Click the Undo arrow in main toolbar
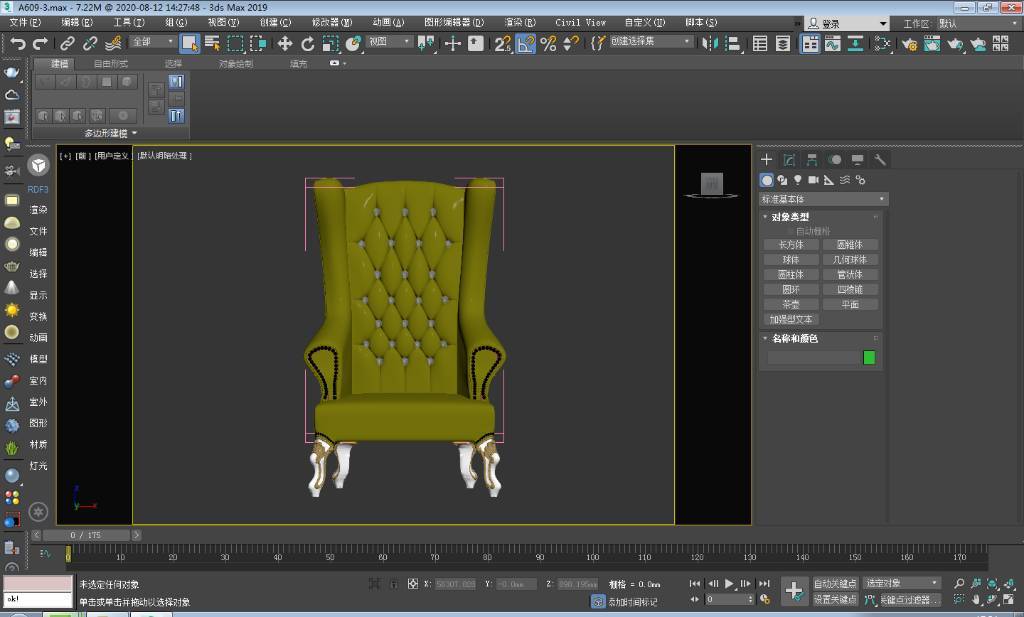Viewport: 1024px width, 617px height. tap(17, 43)
